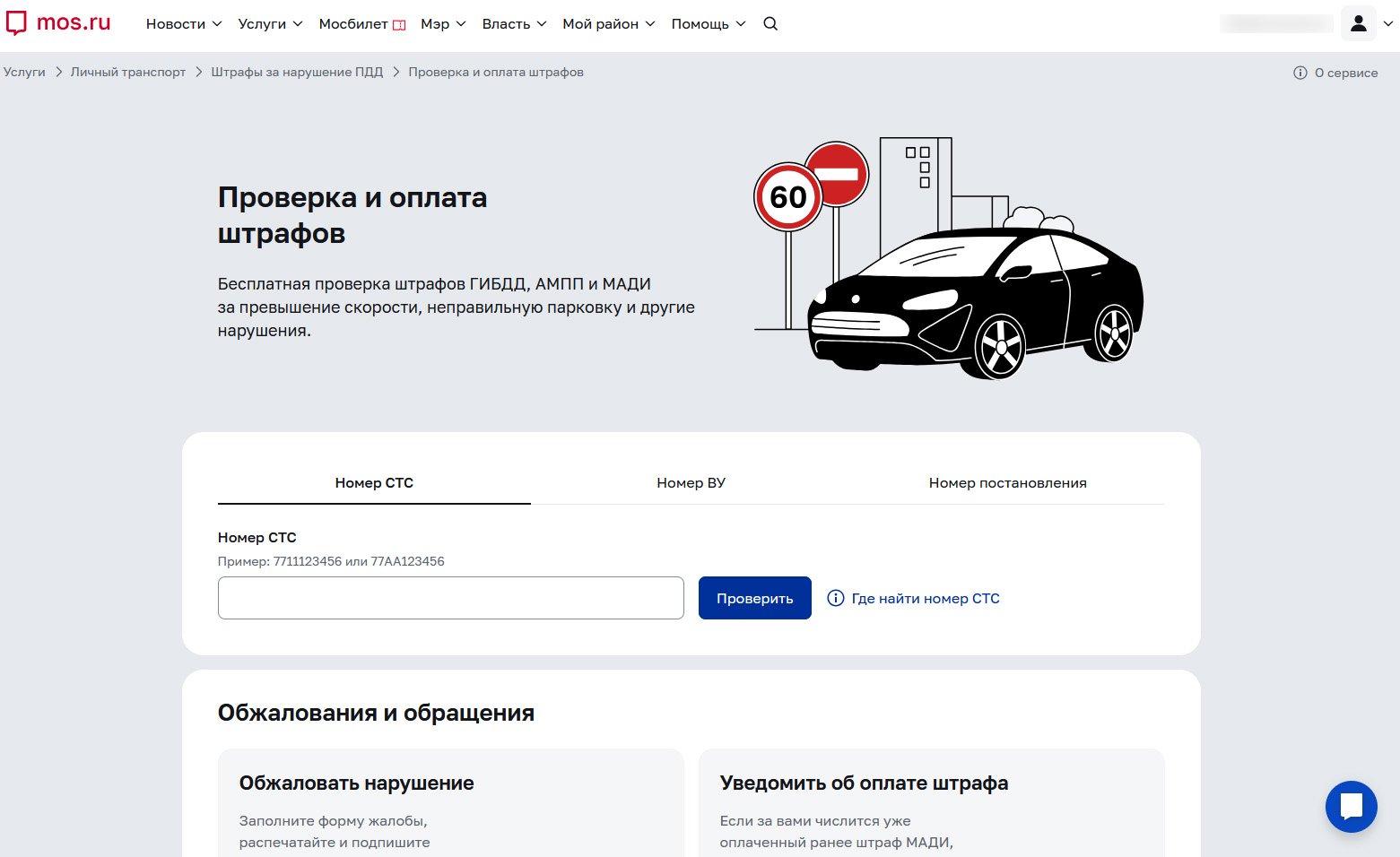This screenshot has height=857, width=1400.
Task: Expand the Власть menu
Action: coord(514,24)
